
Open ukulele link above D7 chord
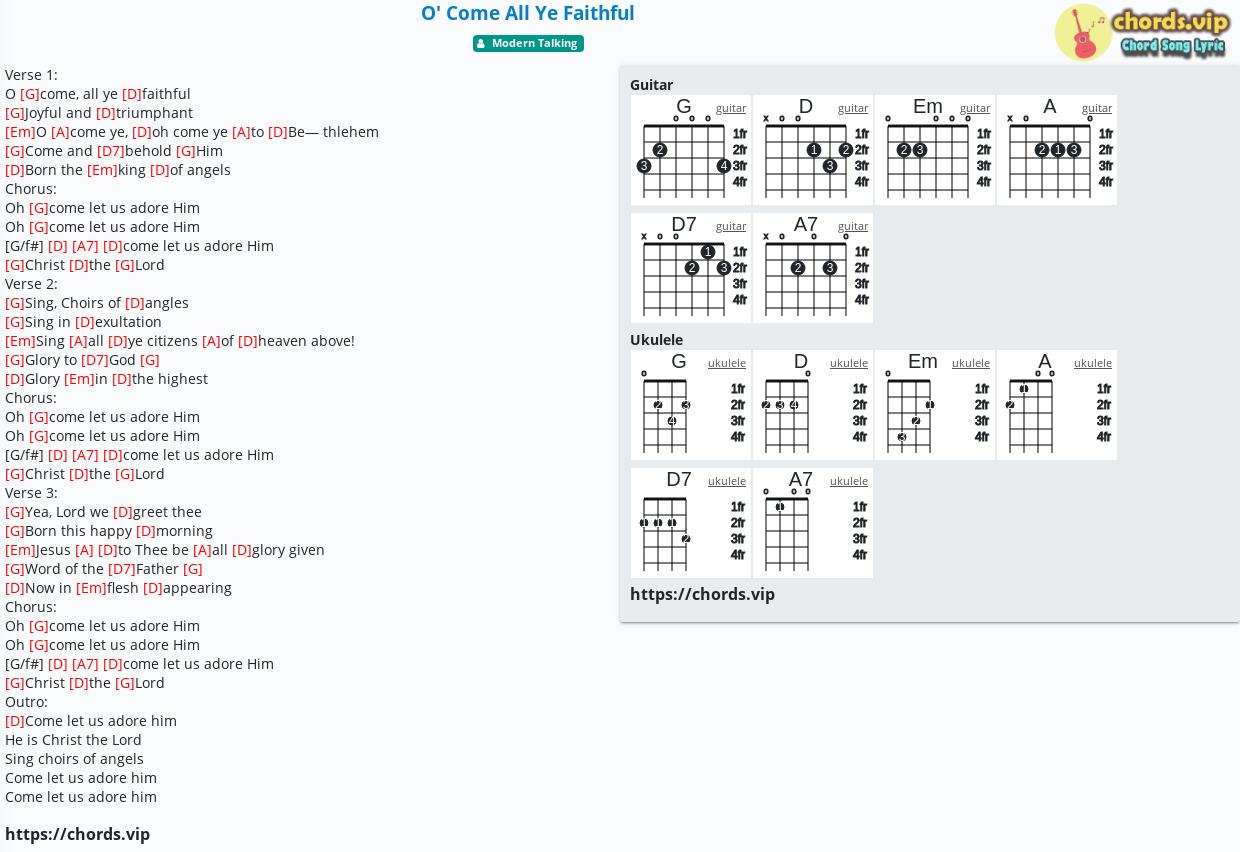pyautogui.click(x=727, y=481)
